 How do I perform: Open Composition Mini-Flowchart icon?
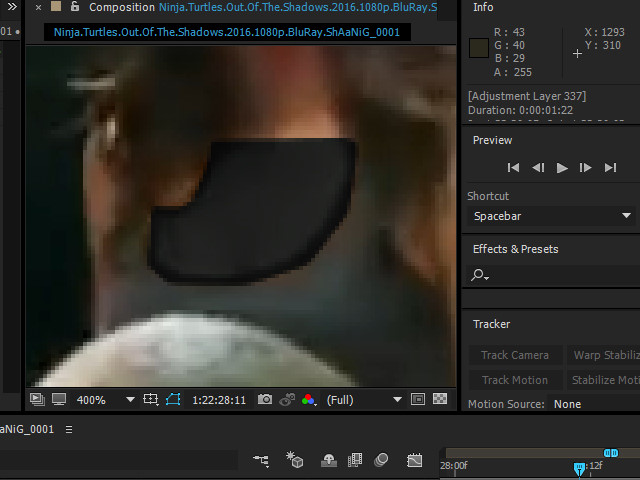(x=261, y=460)
